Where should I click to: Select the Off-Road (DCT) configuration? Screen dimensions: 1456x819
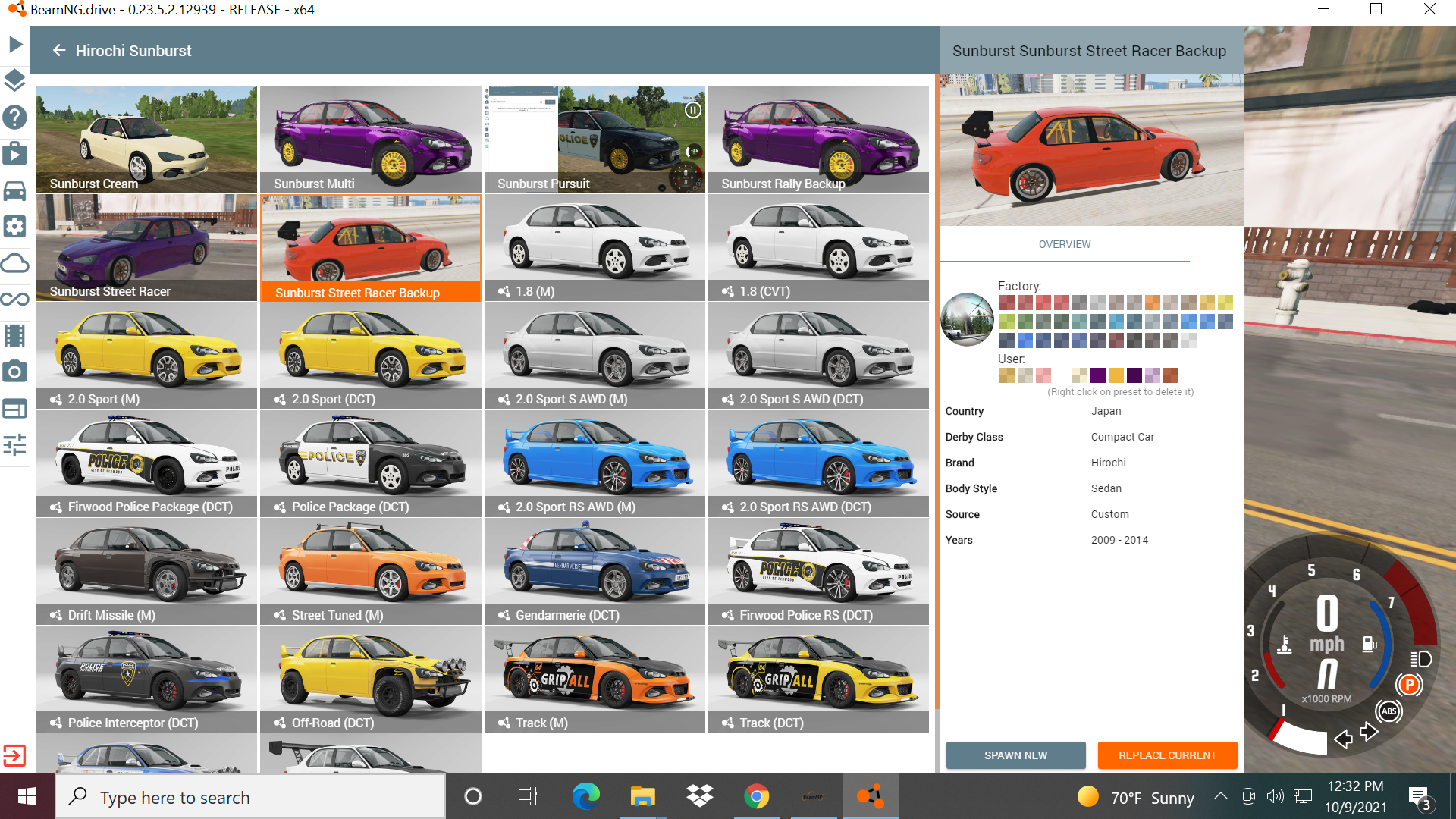pos(371,679)
